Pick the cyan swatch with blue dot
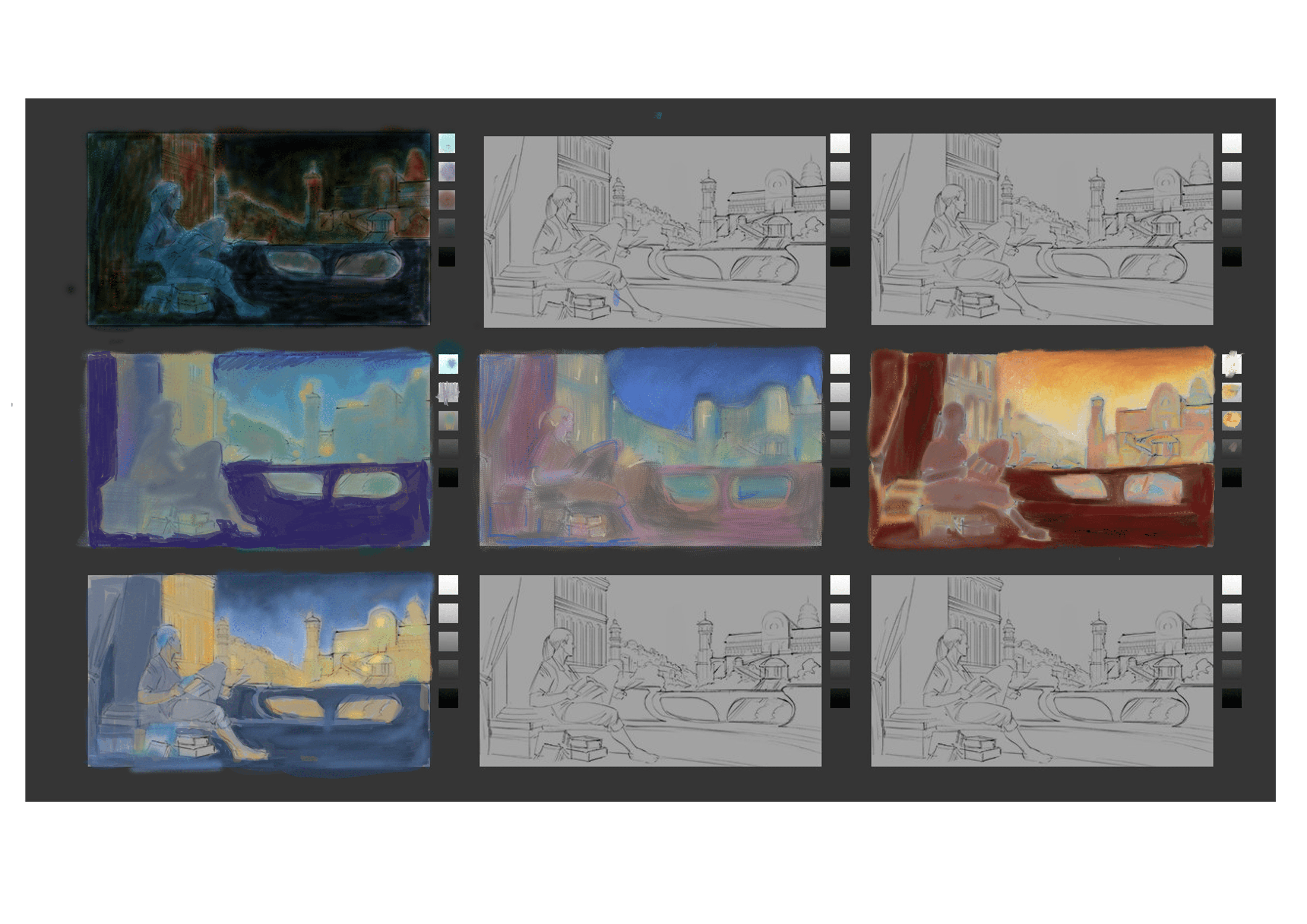1307x924 pixels. pyautogui.click(x=448, y=364)
